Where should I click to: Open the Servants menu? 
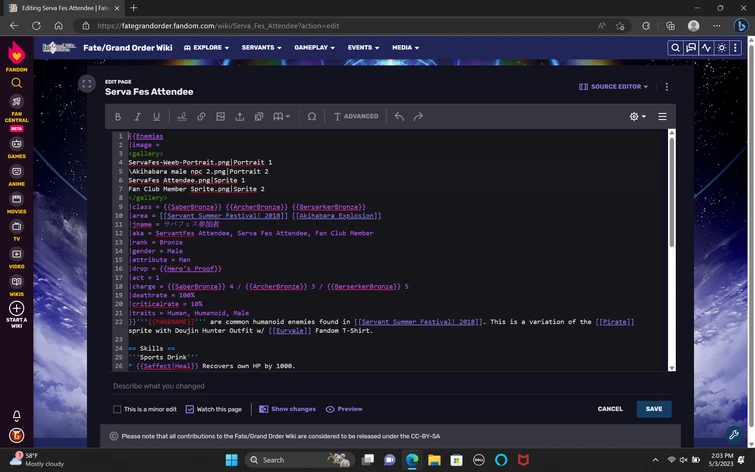click(261, 48)
